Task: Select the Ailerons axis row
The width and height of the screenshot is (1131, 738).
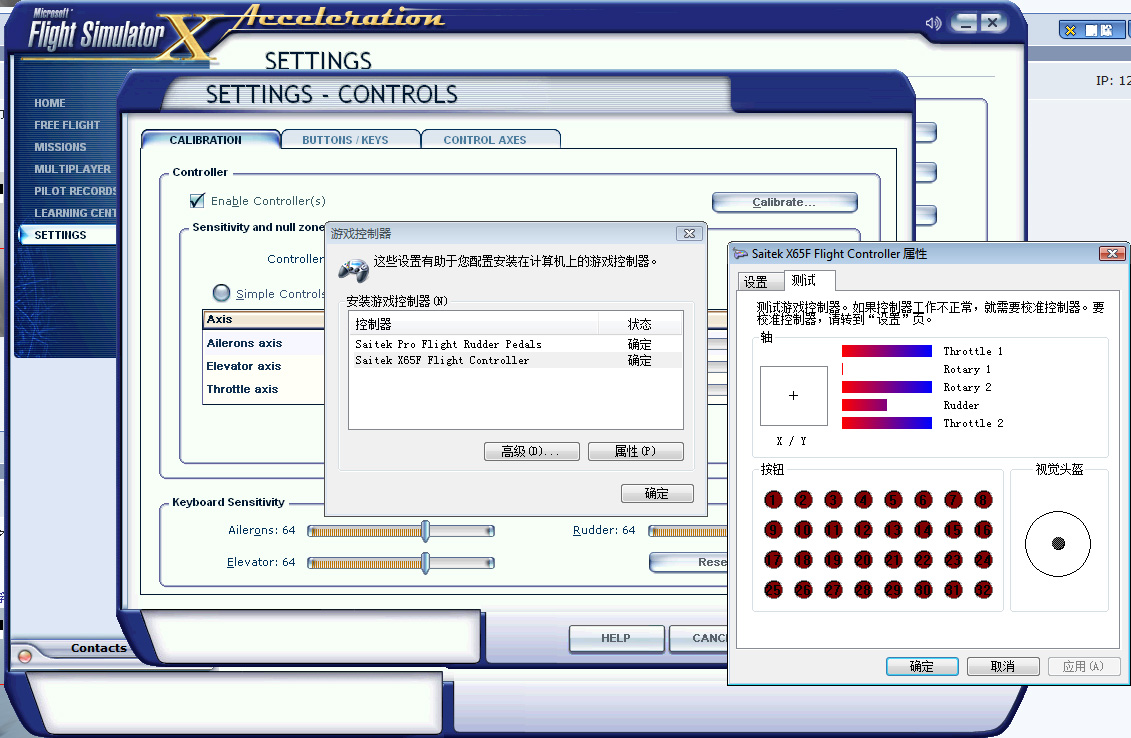Action: coord(263,343)
